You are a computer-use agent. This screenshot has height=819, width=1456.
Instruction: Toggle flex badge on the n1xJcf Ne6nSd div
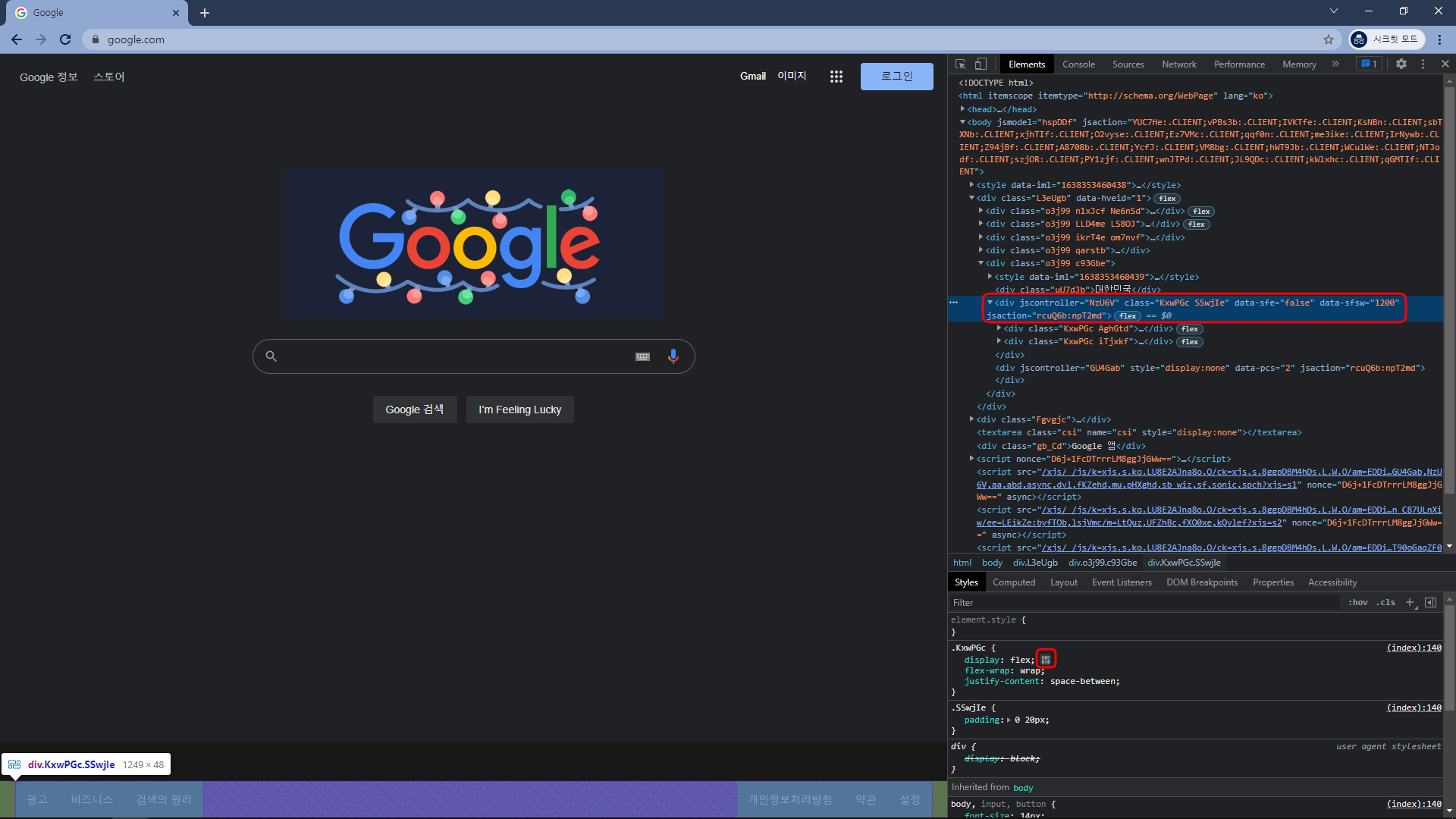(1201, 212)
